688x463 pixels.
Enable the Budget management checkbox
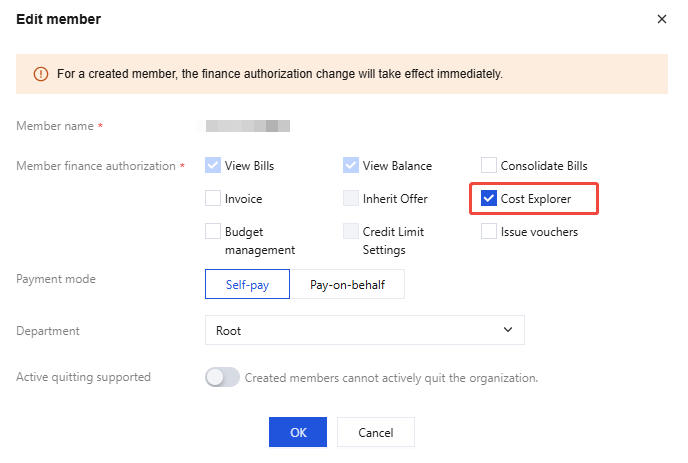[x=213, y=232]
